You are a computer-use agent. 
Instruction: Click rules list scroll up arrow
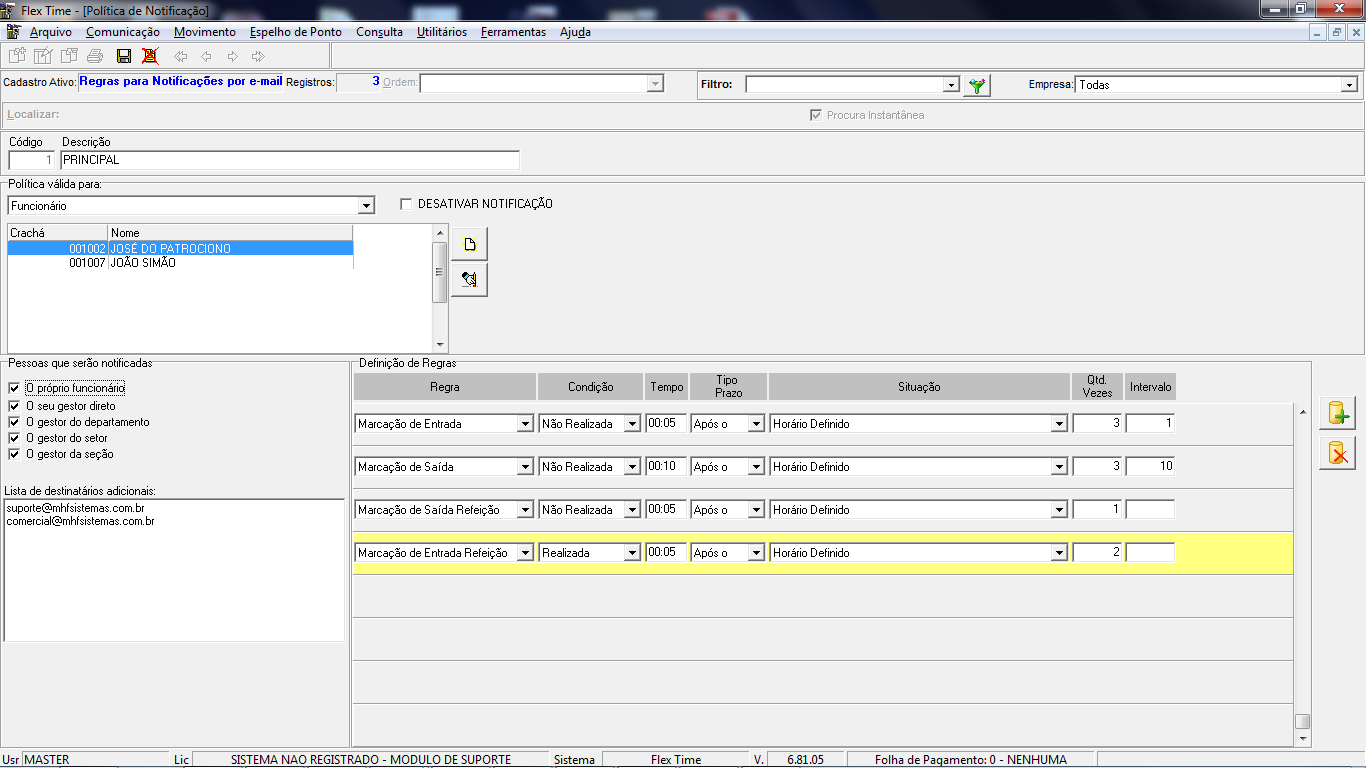1302,411
